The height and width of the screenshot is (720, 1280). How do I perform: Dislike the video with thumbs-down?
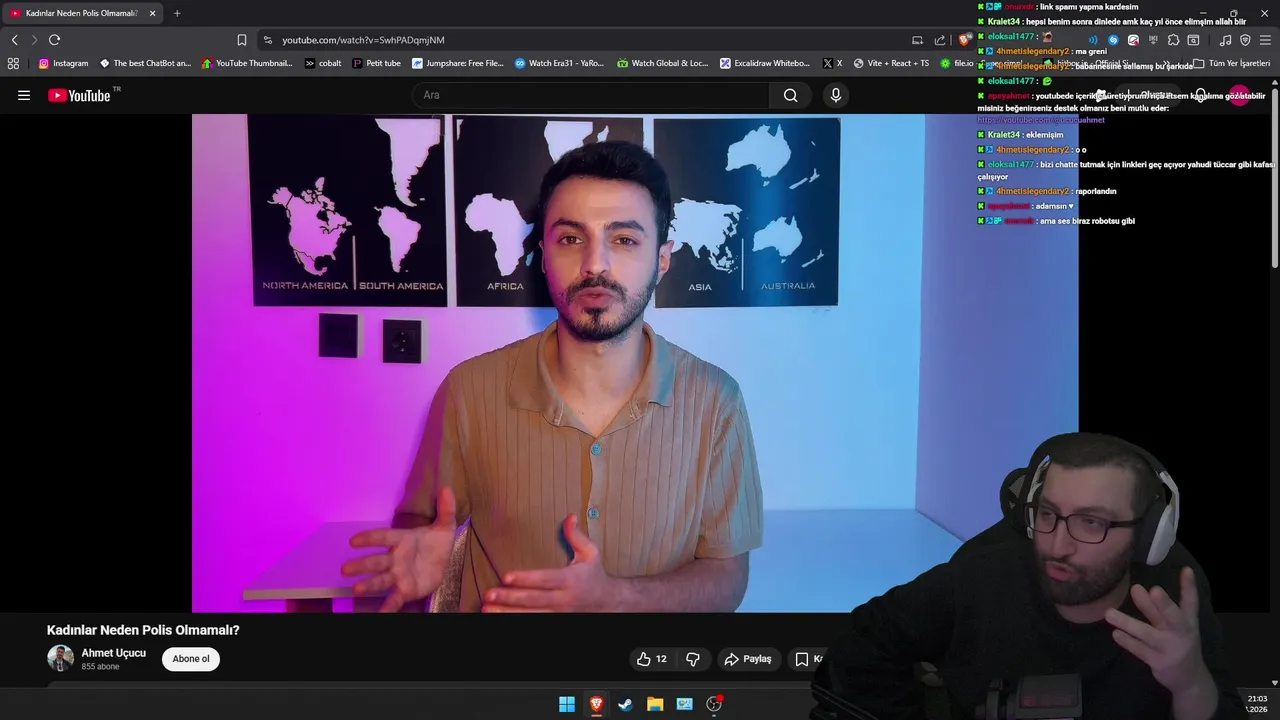tap(693, 659)
